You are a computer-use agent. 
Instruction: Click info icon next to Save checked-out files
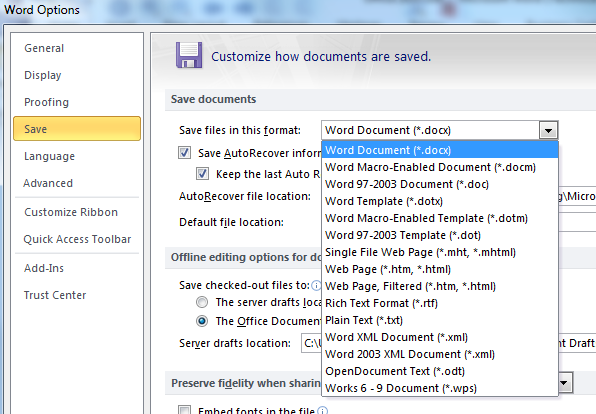(x=316, y=285)
